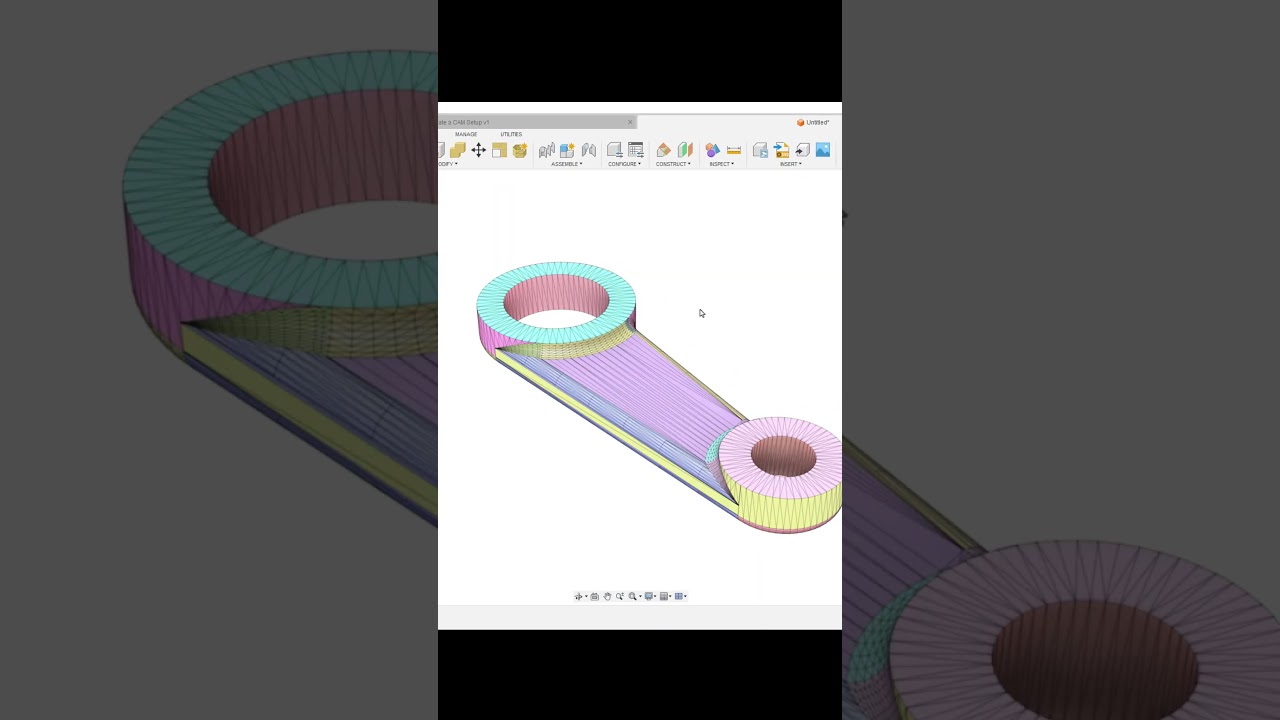
Task: Open the INSPECT dropdown menu
Action: pos(721,164)
